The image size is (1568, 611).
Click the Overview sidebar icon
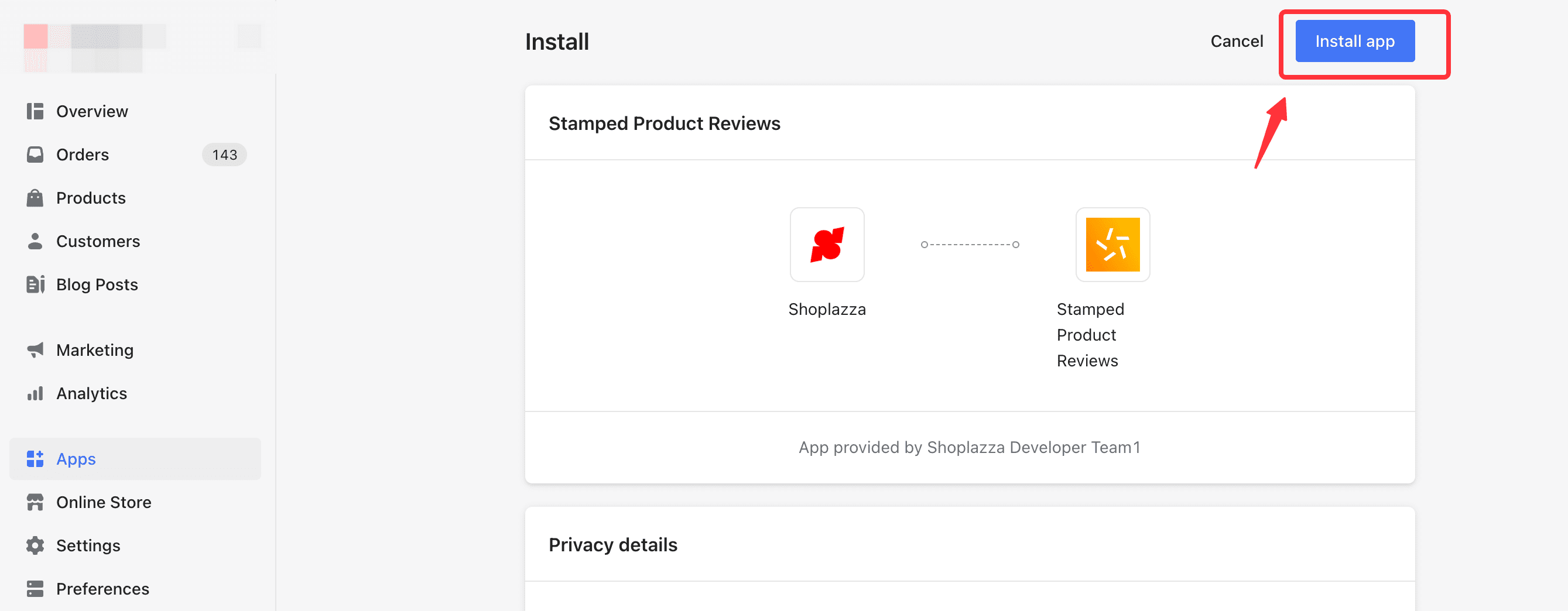35,111
